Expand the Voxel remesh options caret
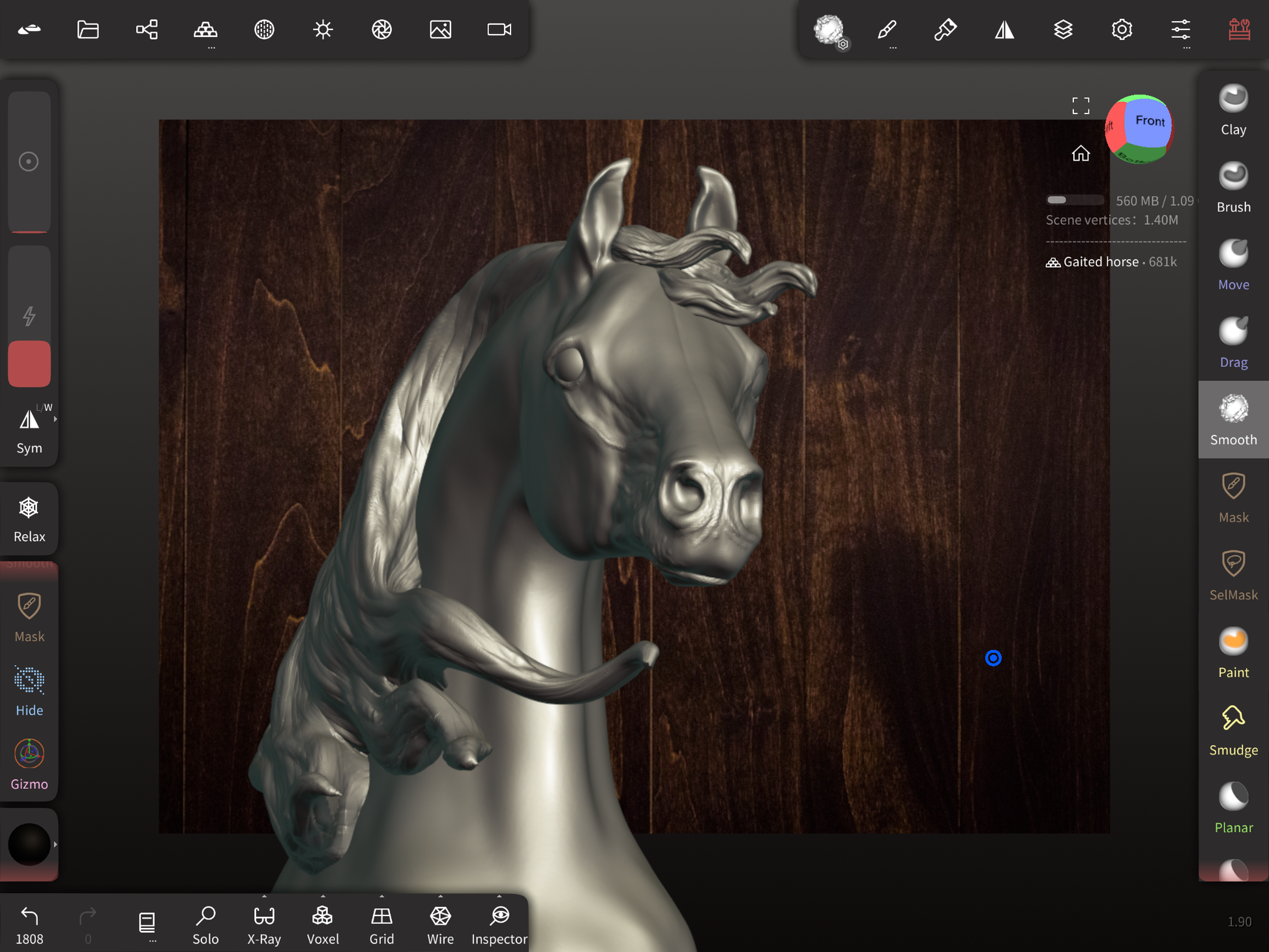The width and height of the screenshot is (1269, 952). (323, 897)
